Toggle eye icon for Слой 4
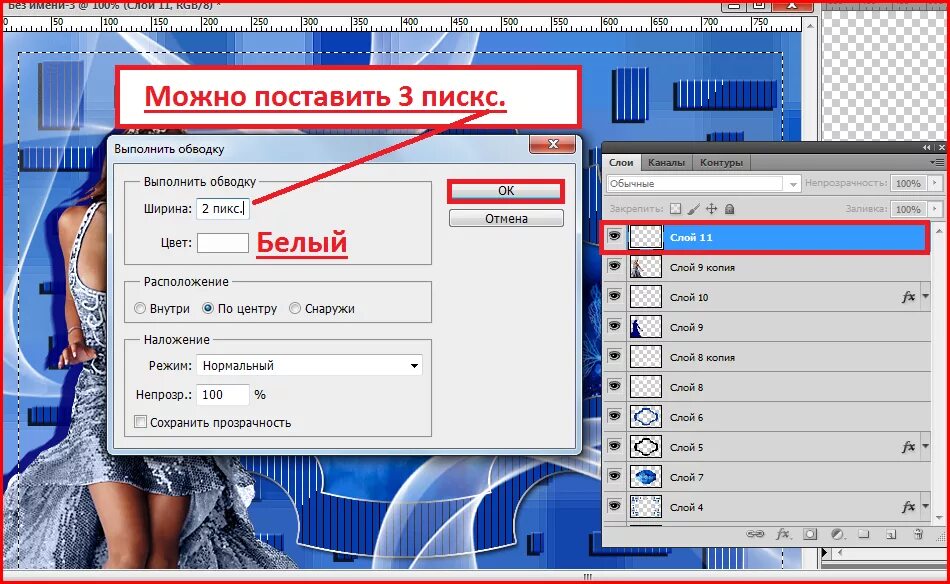Image resolution: width=950 pixels, height=584 pixels. point(614,506)
